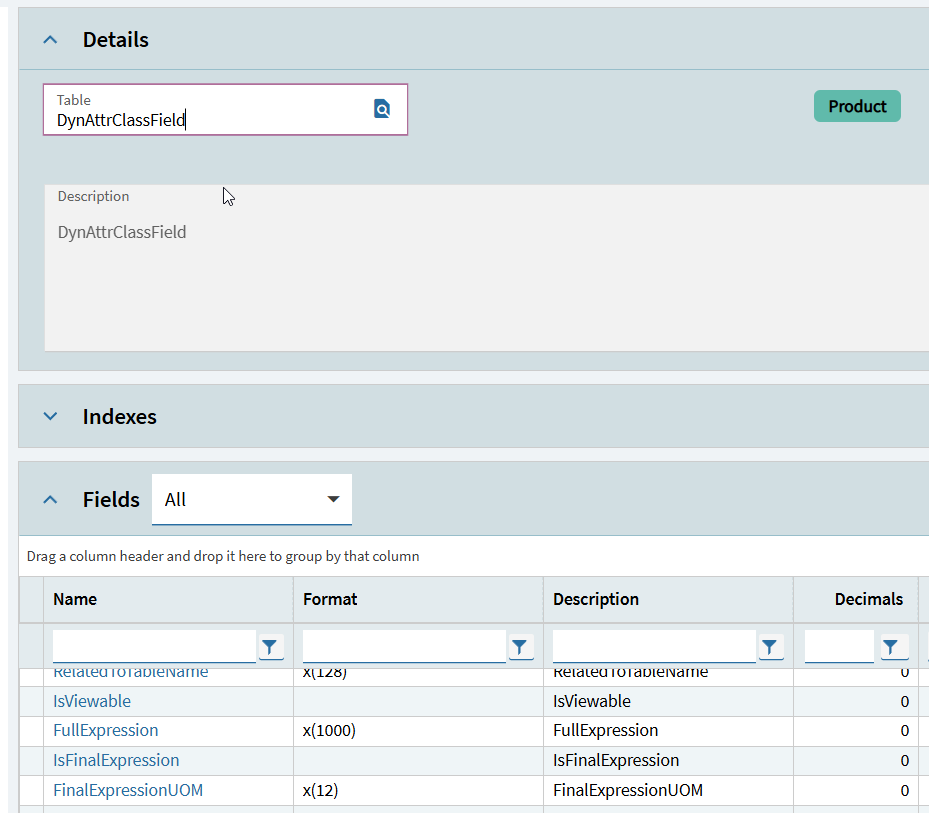Click the Table search magnifier icon
This screenshot has height=813, width=929.
click(x=382, y=109)
